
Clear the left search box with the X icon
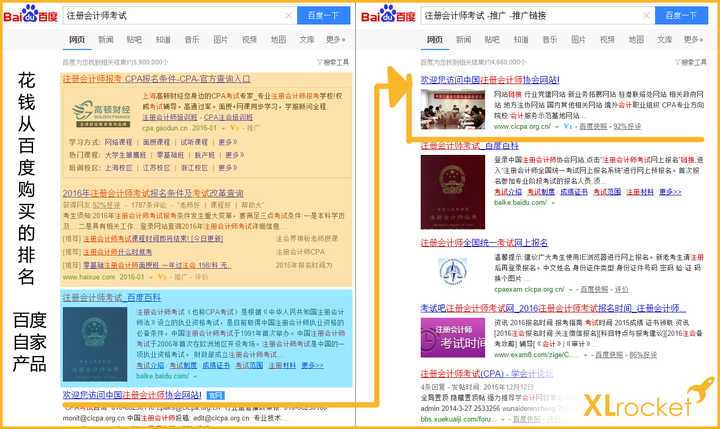(x=288, y=16)
